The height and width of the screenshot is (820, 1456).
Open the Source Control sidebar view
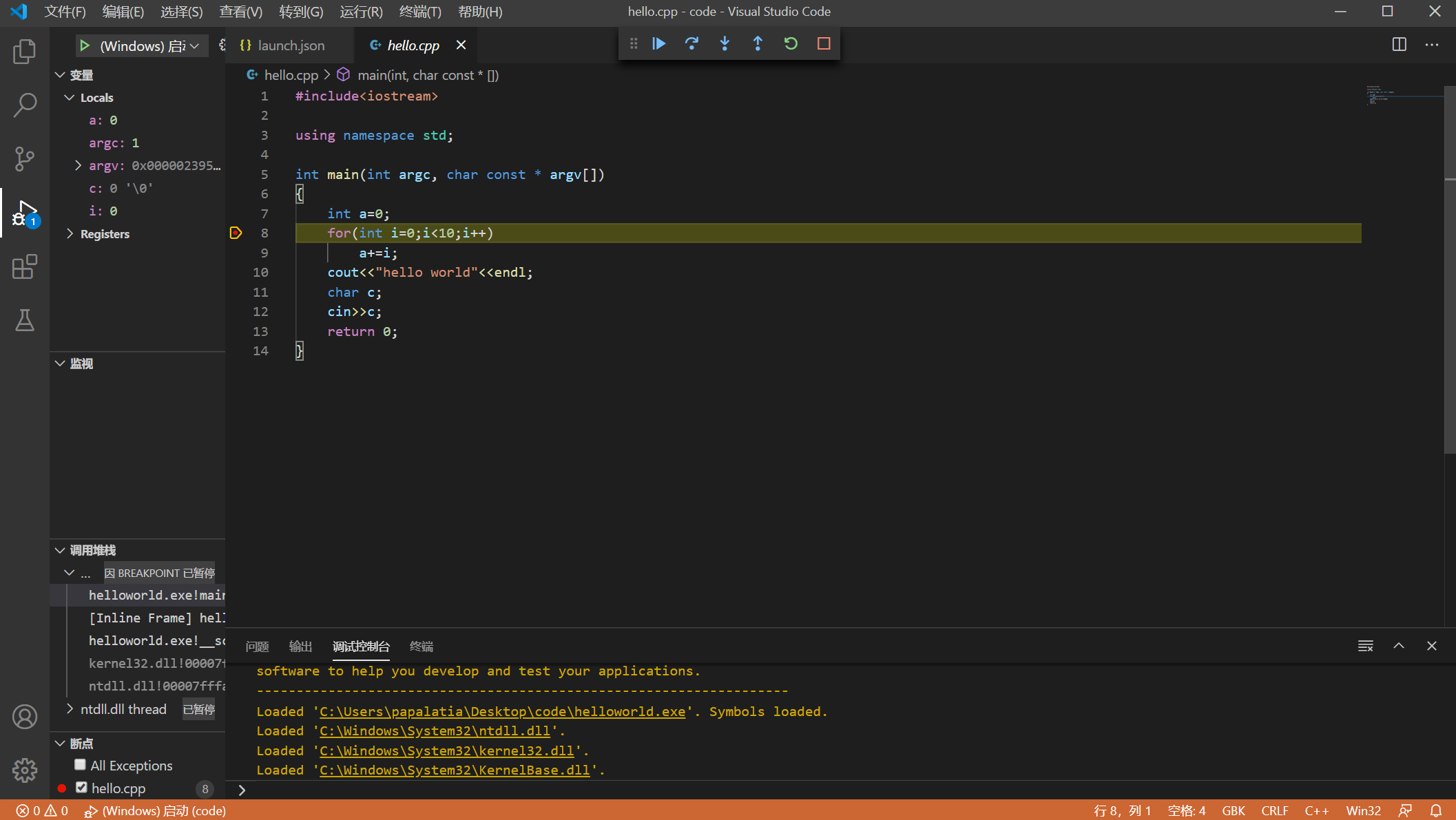pyautogui.click(x=25, y=159)
